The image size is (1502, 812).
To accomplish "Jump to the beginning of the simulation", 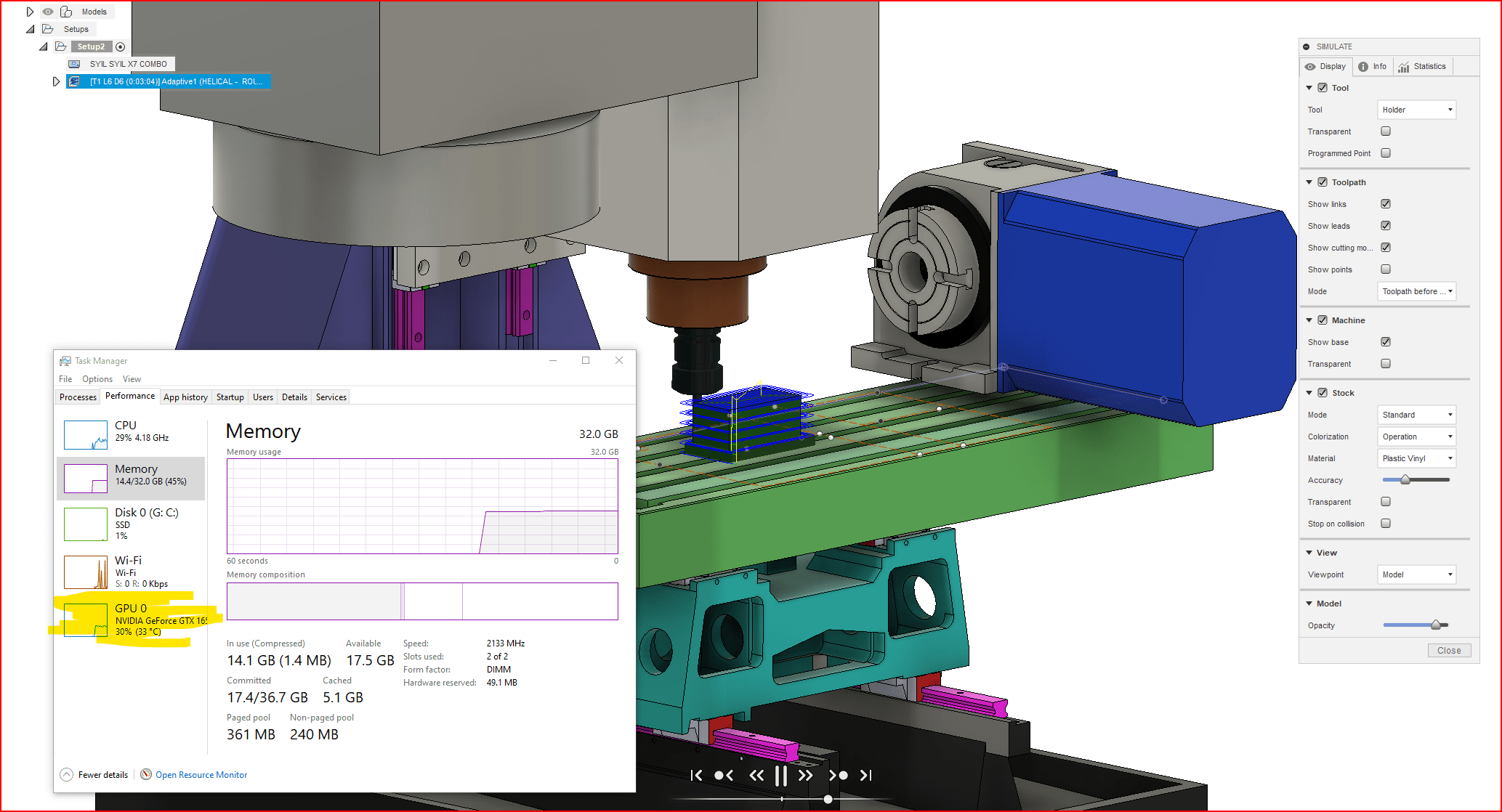I will click(696, 775).
